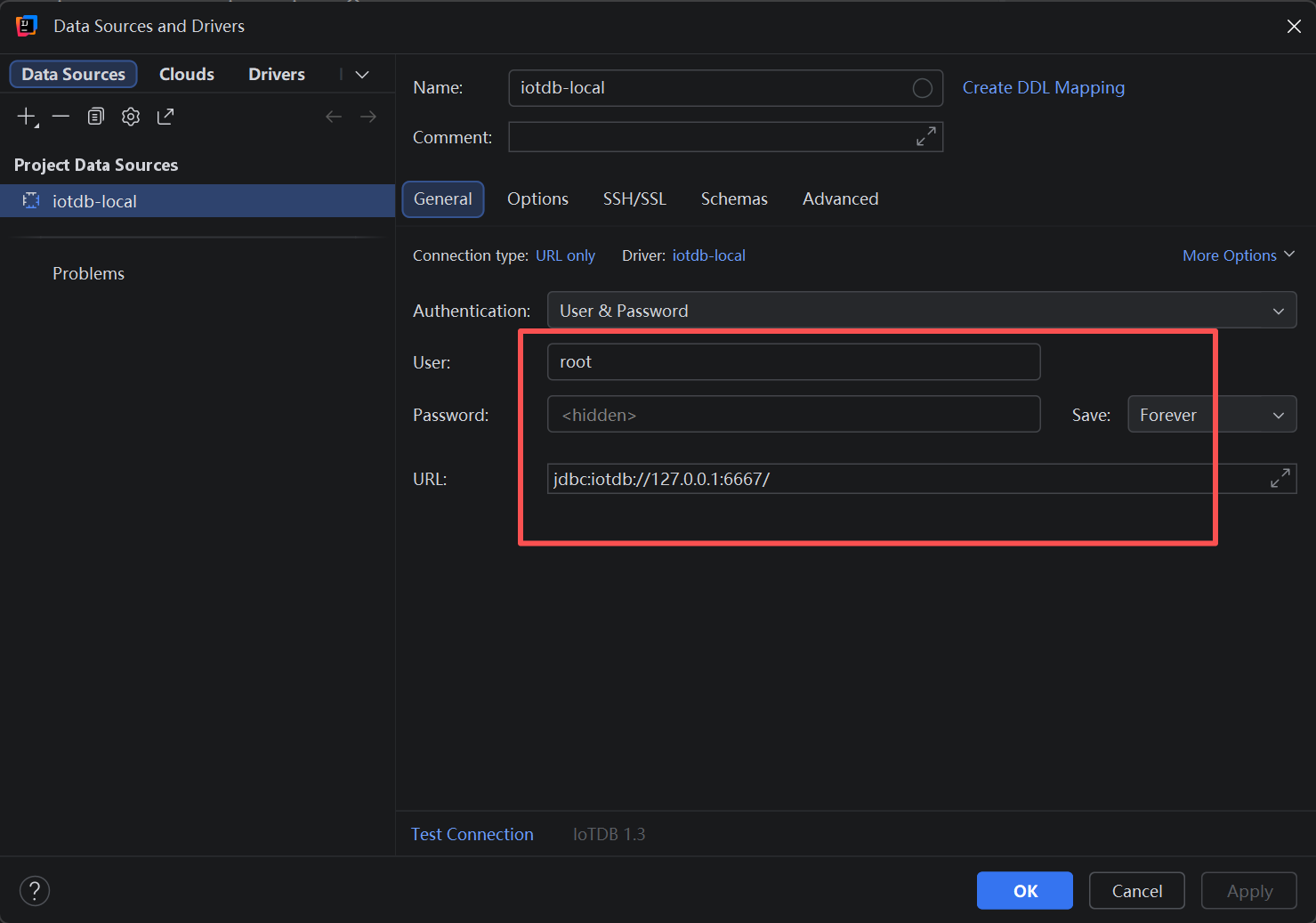Open the SSH/SSL tab

click(x=634, y=199)
